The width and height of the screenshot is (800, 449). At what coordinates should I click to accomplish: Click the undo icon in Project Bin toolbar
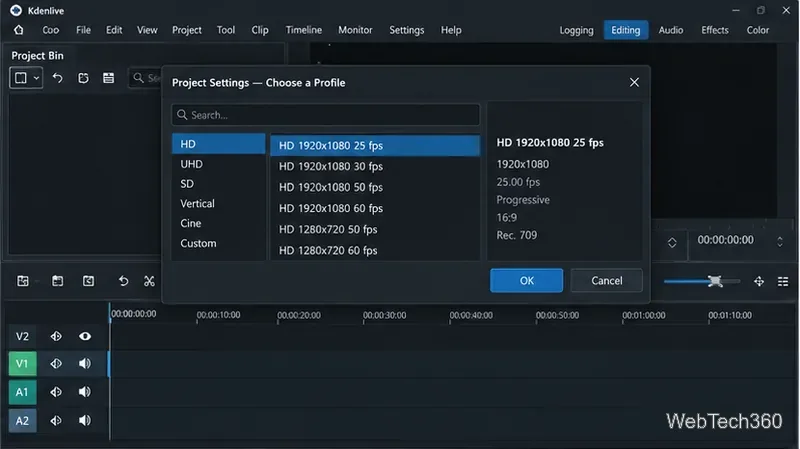point(58,78)
